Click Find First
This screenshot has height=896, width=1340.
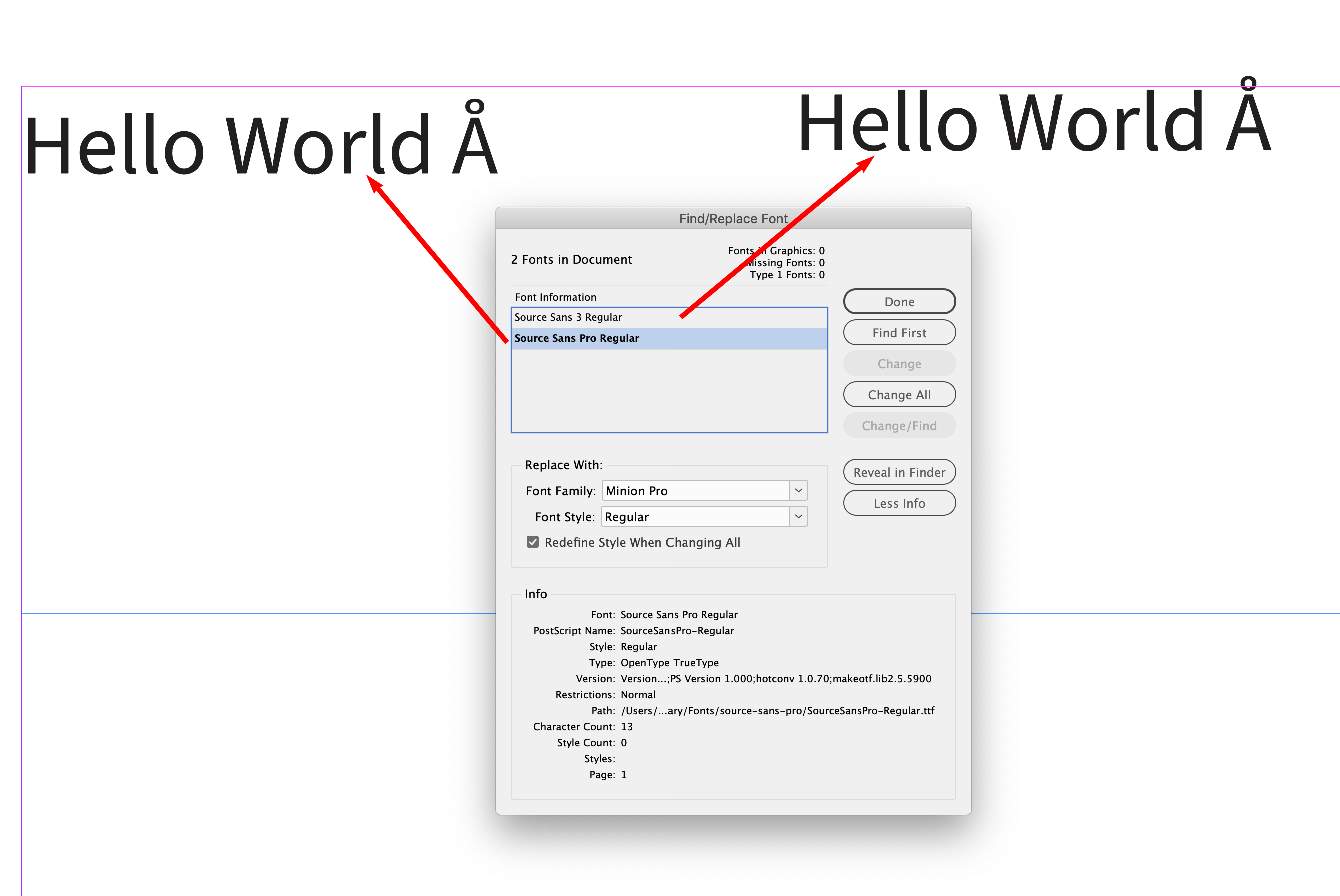(x=899, y=332)
